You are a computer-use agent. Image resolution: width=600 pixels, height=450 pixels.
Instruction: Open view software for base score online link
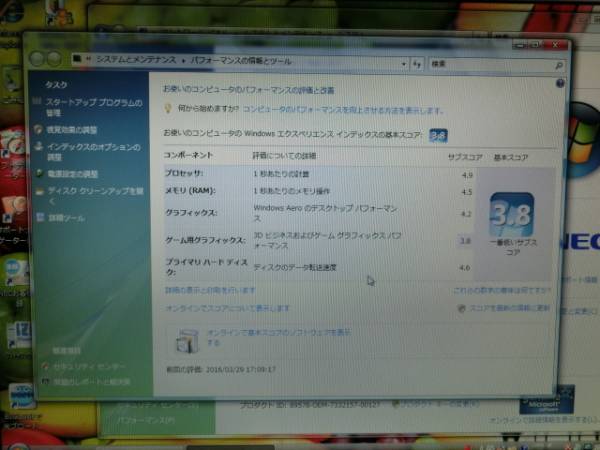click(x=279, y=337)
